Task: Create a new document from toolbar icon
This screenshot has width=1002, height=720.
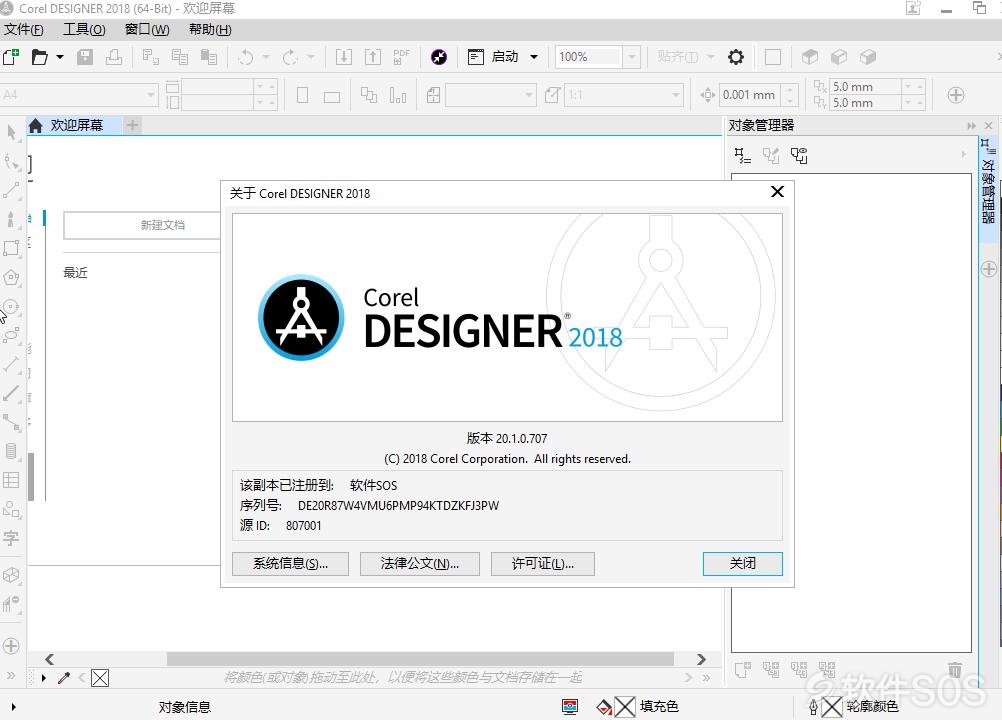Action: point(11,57)
